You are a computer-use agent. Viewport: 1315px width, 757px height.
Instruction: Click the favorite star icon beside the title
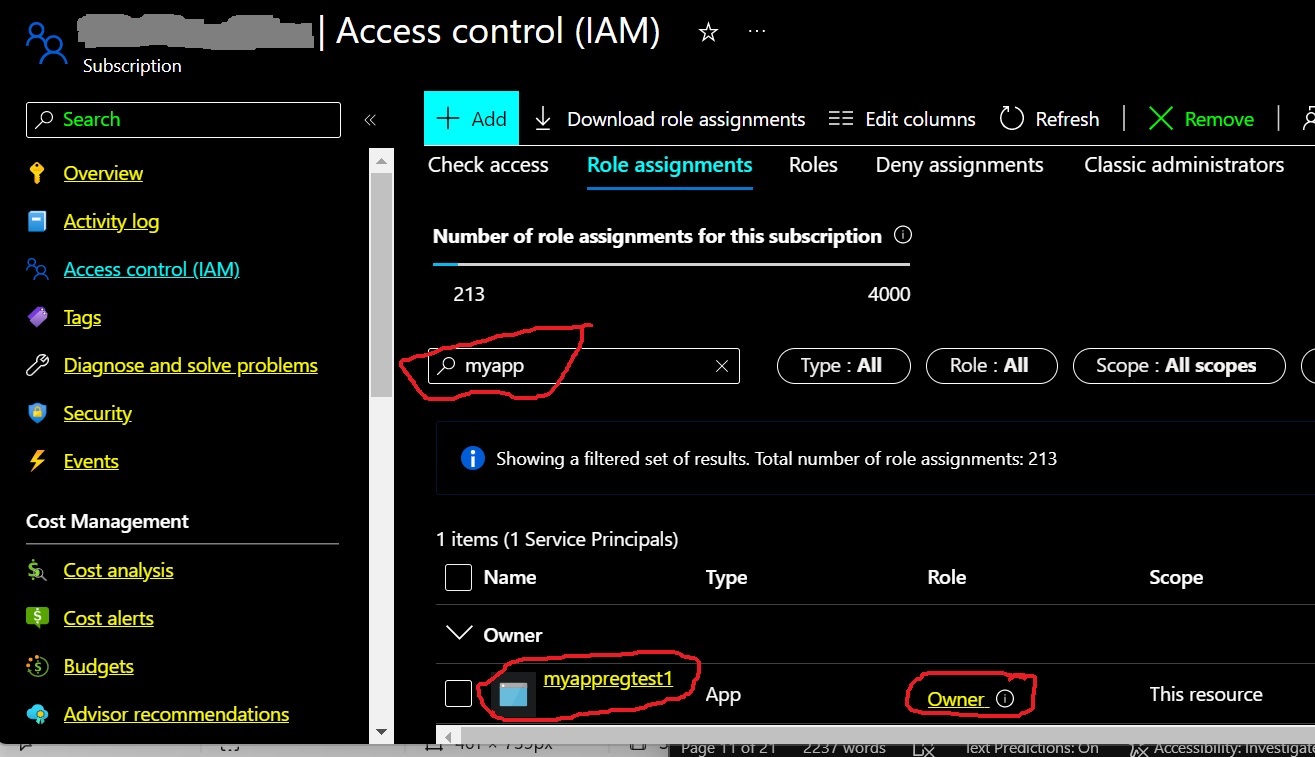[x=708, y=33]
